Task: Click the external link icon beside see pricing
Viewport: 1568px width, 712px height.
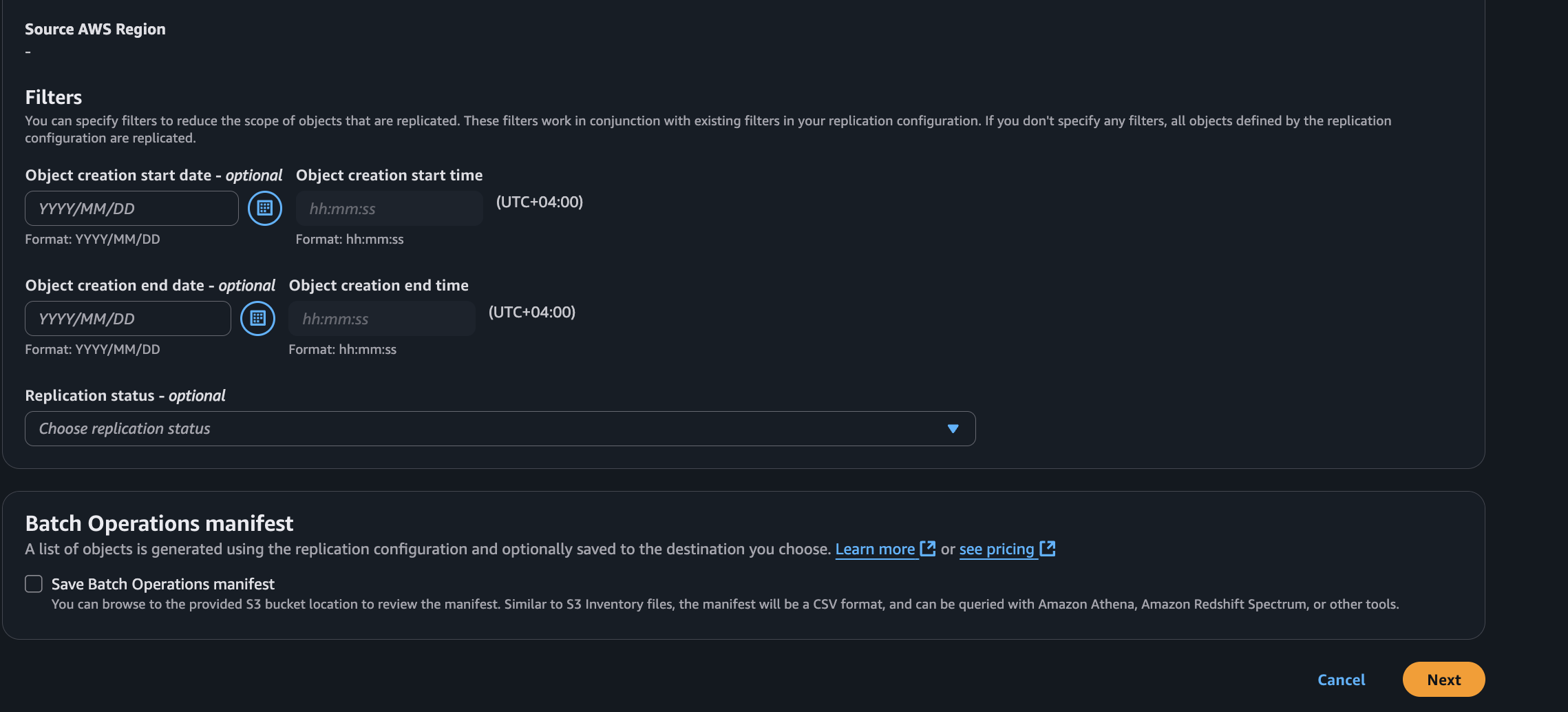Action: pos(1048,549)
